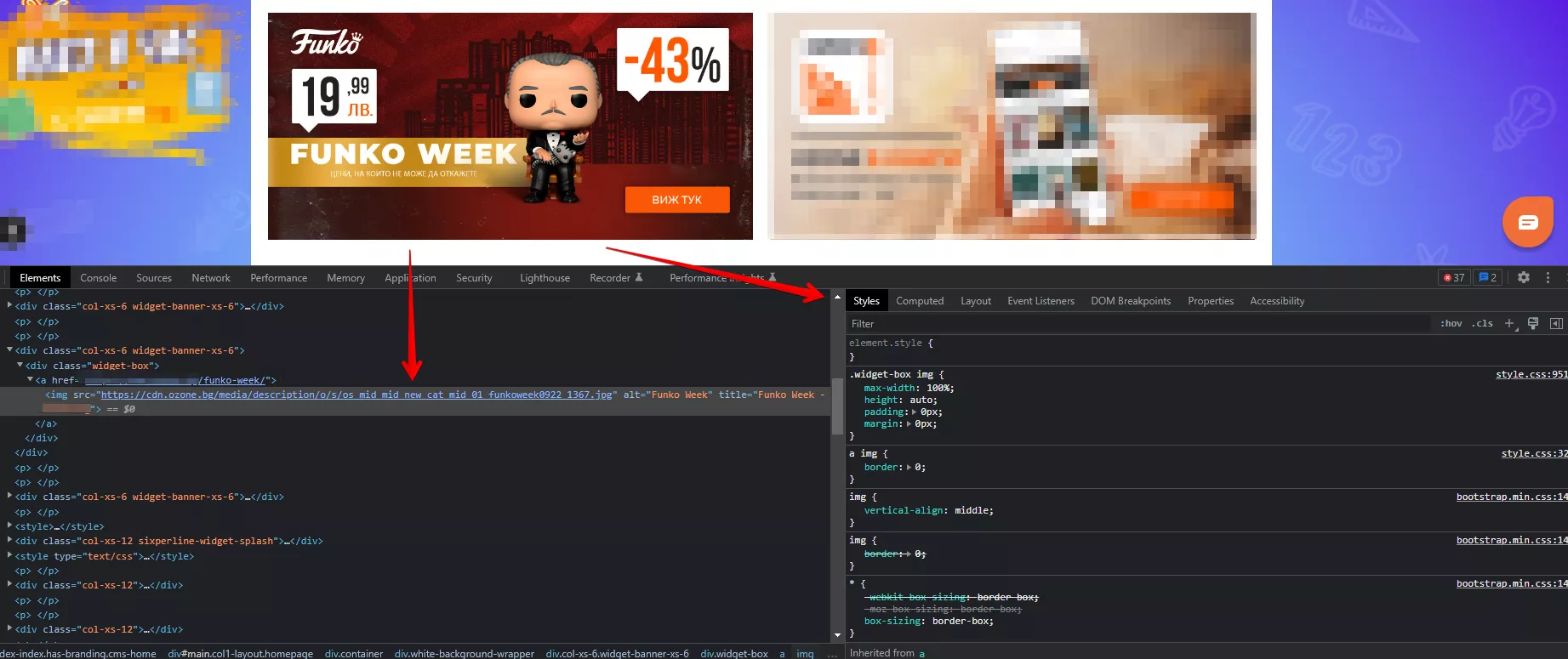1568x659 pixels.
Task: Expand the style type="text/css" node
Action: tap(10, 555)
